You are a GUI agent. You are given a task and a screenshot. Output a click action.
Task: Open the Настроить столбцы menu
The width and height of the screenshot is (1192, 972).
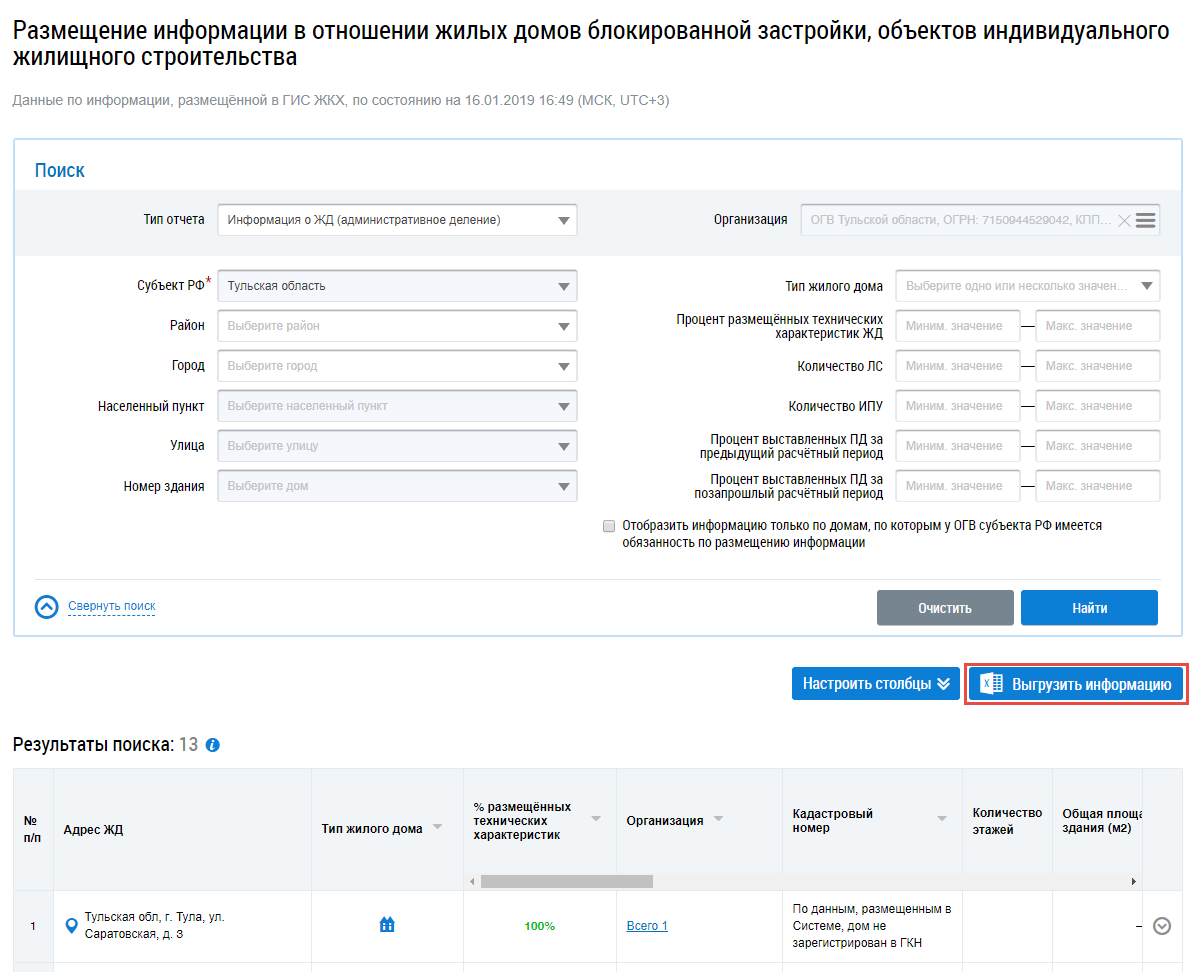875,685
